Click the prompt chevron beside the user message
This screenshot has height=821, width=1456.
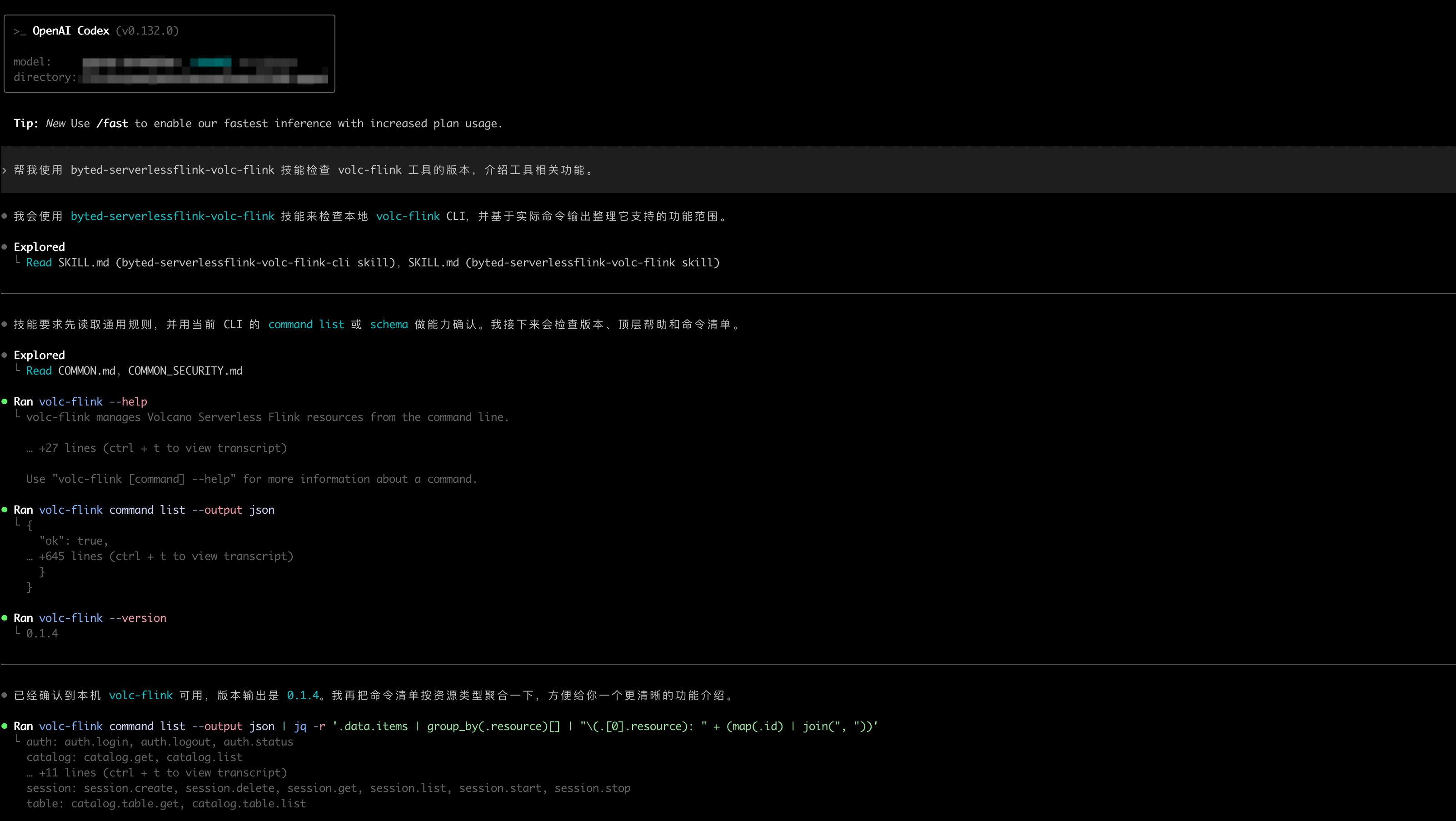pyautogui.click(x=5, y=170)
